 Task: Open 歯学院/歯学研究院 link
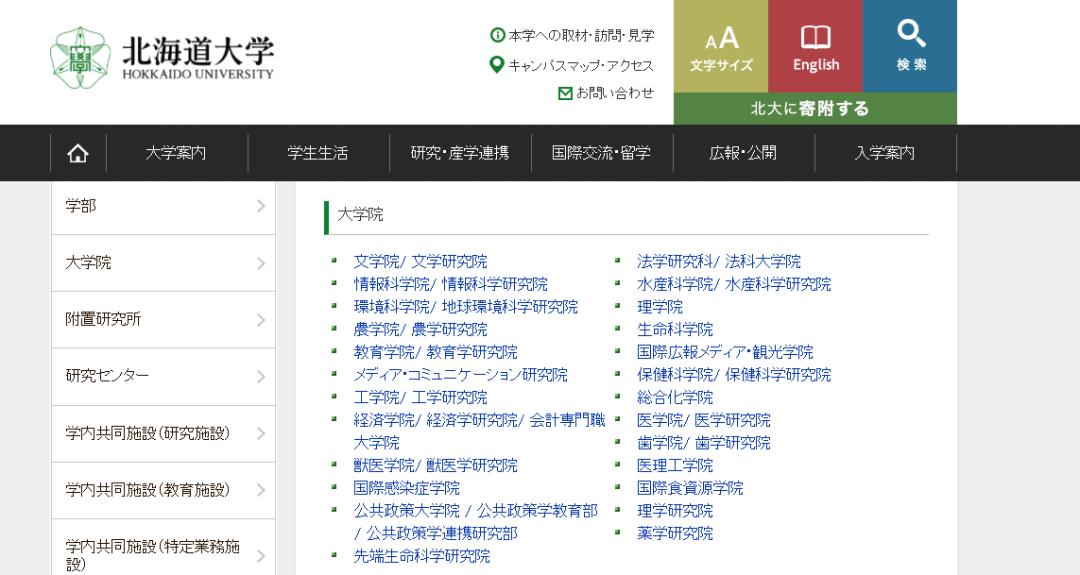tap(703, 443)
